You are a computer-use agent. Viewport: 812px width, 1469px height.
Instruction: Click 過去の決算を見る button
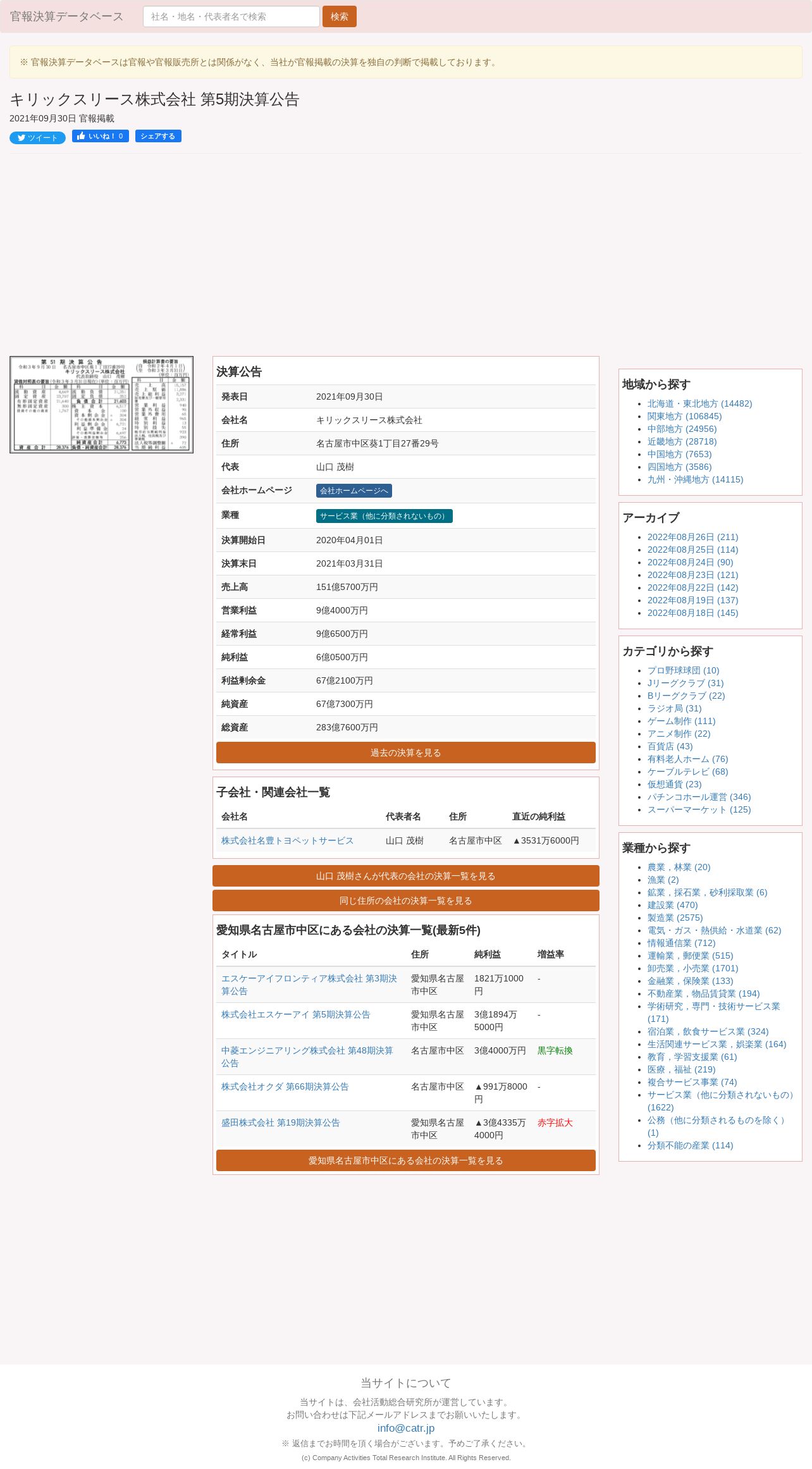[406, 753]
